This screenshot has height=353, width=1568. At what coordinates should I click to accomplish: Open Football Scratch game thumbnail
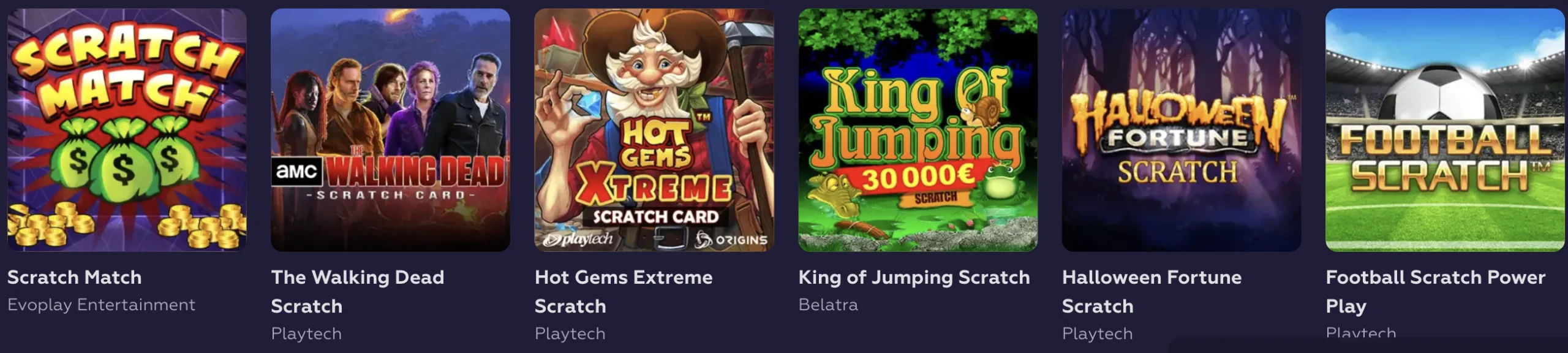click(x=1445, y=130)
